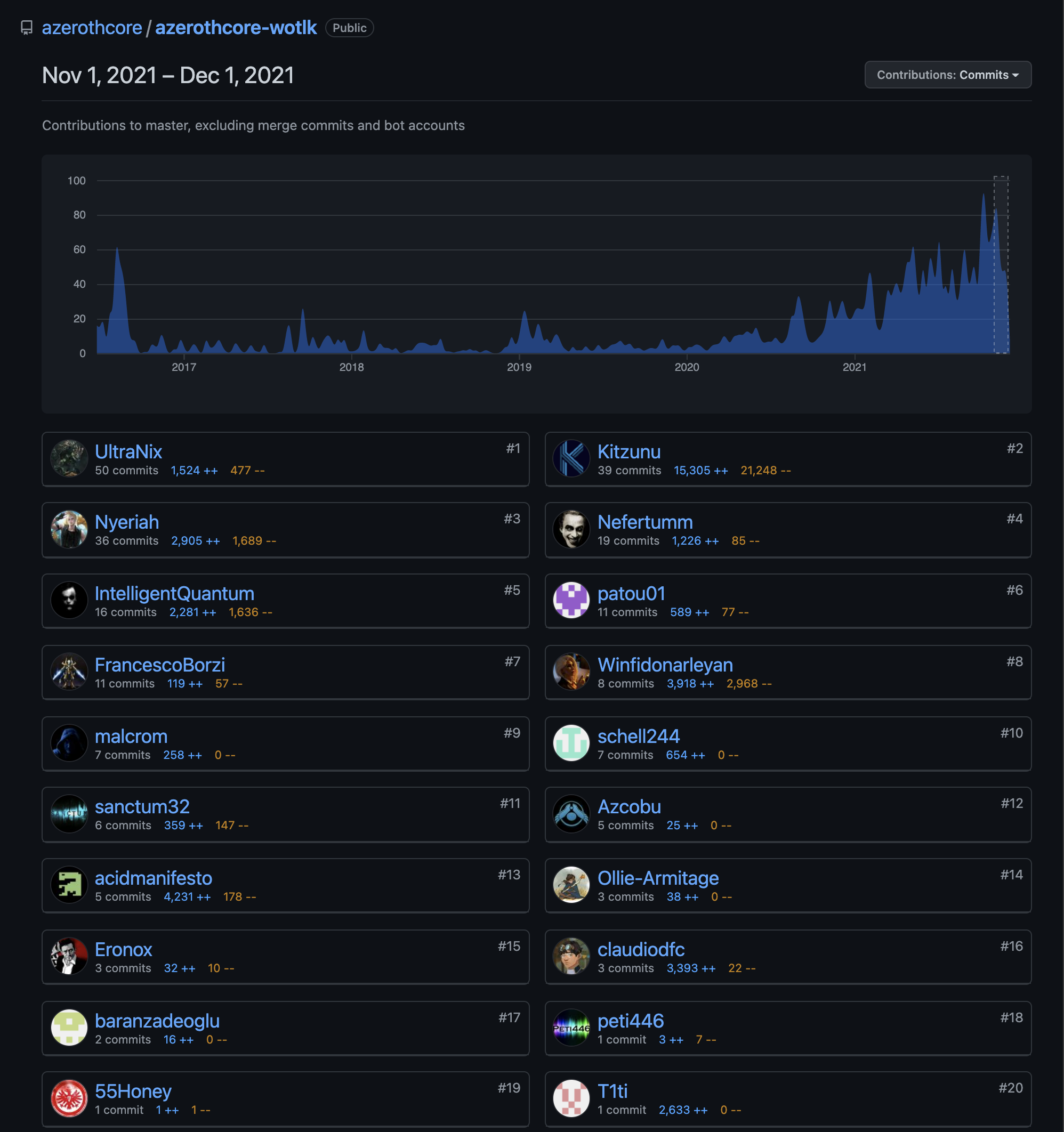View Kitzunu's 39 commits
Screen dimensions: 1064x1132
630,471
